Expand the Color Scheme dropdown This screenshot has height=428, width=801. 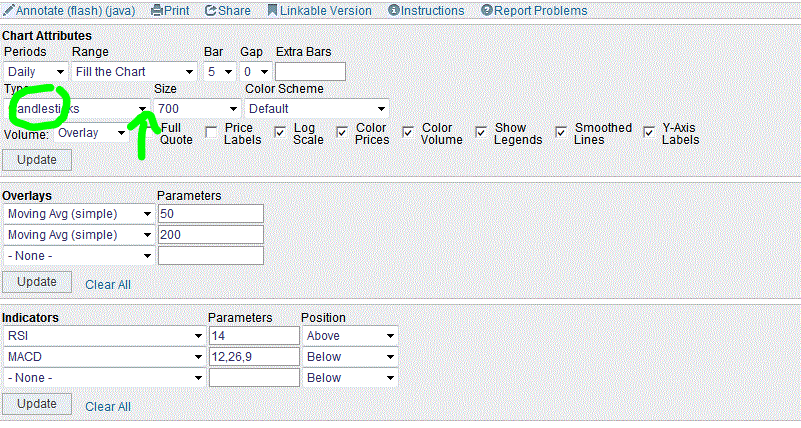317,108
